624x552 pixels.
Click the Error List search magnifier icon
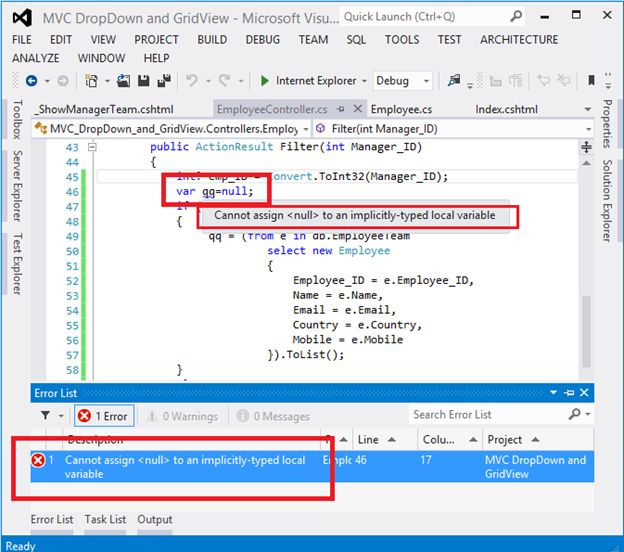pos(574,414)
